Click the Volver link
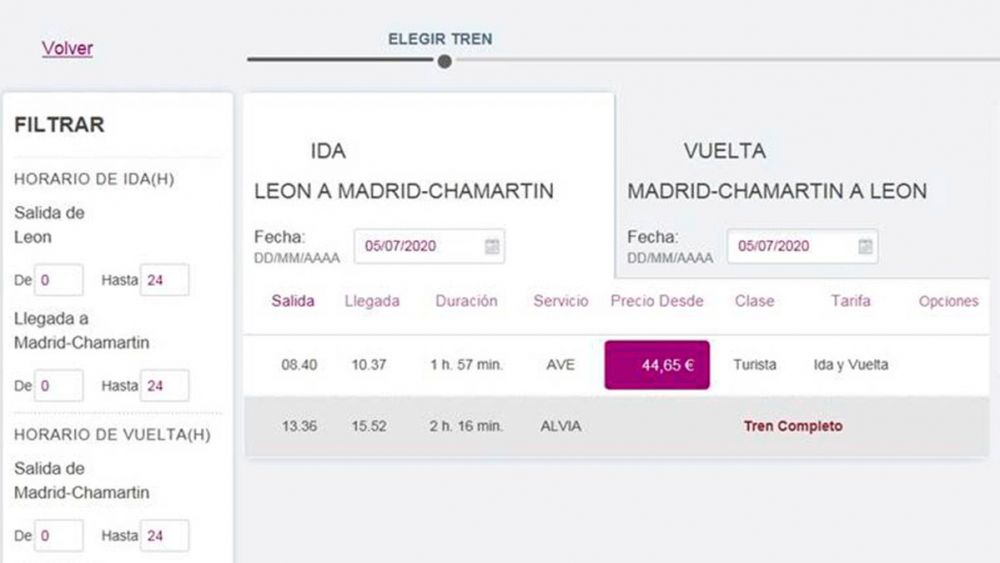The height and width of the screenshot is (563, 1000). tap(68, 48)
